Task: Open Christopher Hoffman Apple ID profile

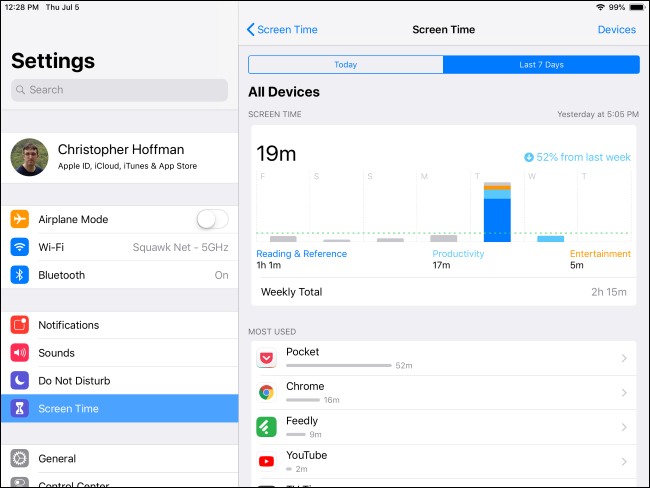Action: [119, 156]
